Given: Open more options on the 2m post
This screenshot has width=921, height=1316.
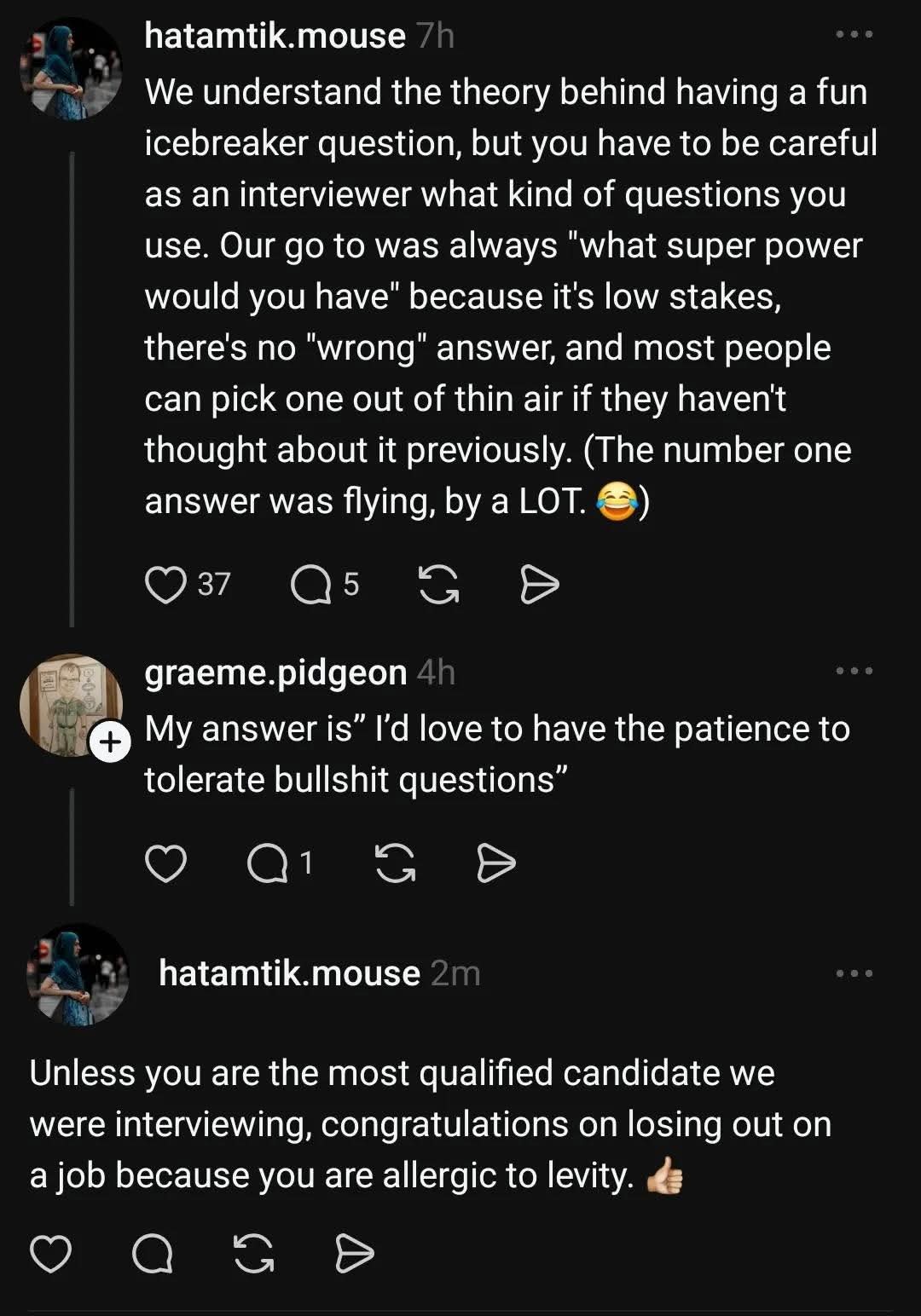Looking at the screenshot, I should pos(854,973).
